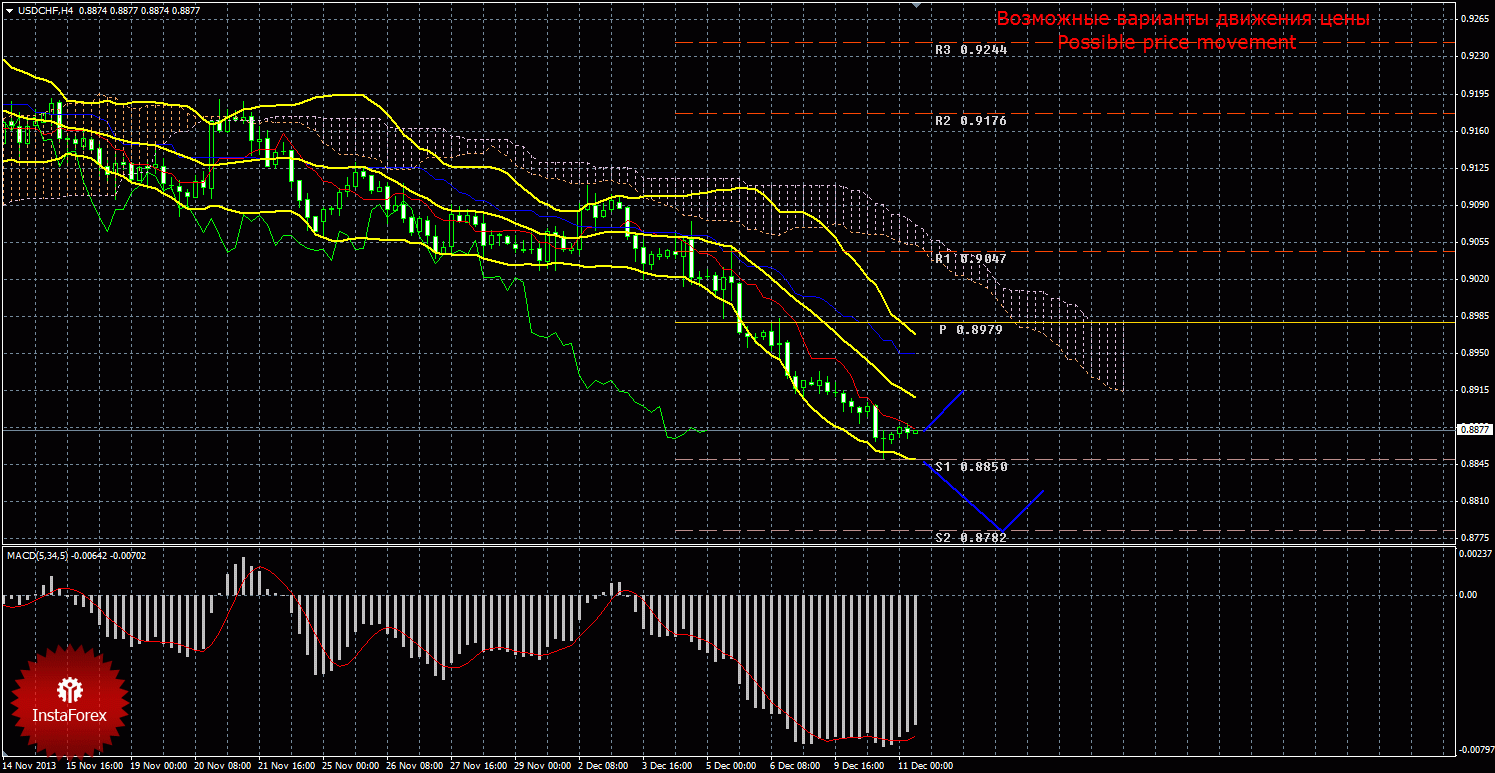The image size is (1495, 773).
Task: Click the 0.9265 price axis label
Action: (x=1474, y=19)
